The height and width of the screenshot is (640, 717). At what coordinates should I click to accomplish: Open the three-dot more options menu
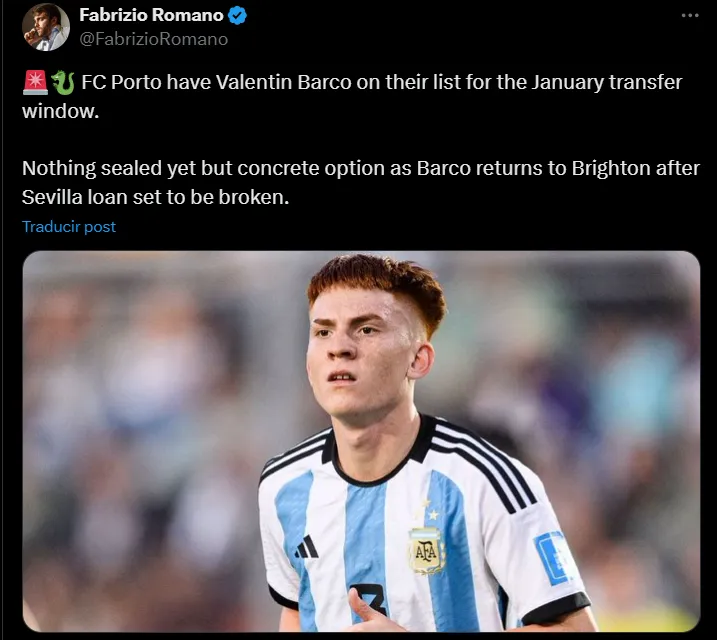coord(690,16)
